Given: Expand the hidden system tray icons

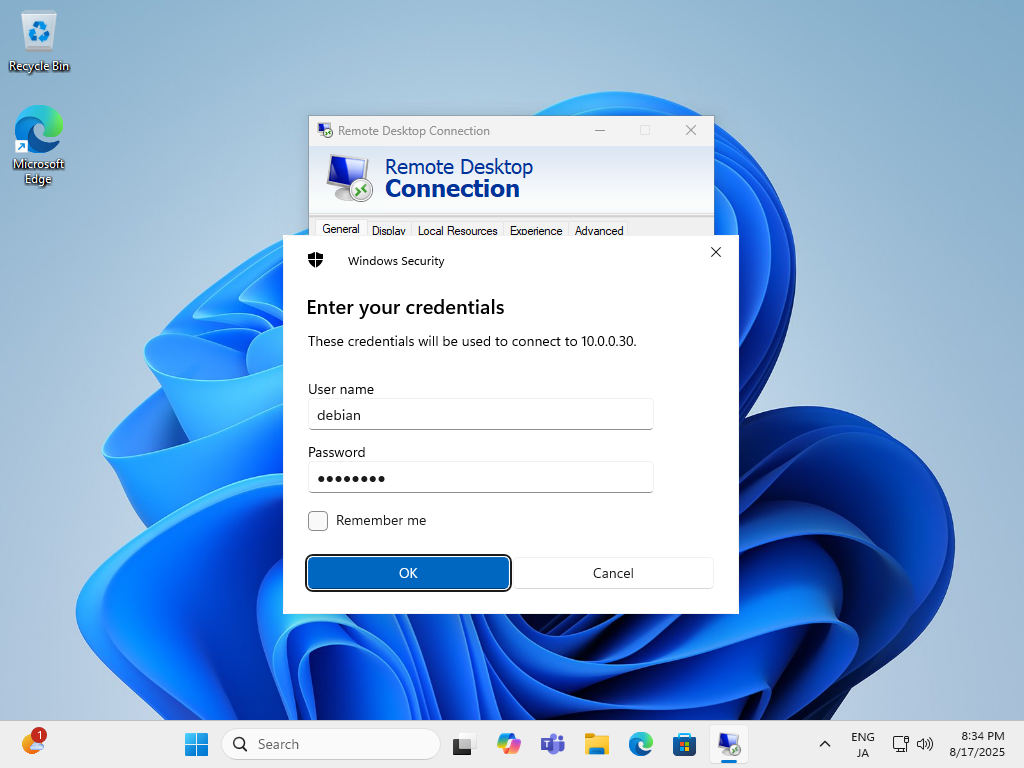Looking at the screenshot, I should (x=824, y=744).
